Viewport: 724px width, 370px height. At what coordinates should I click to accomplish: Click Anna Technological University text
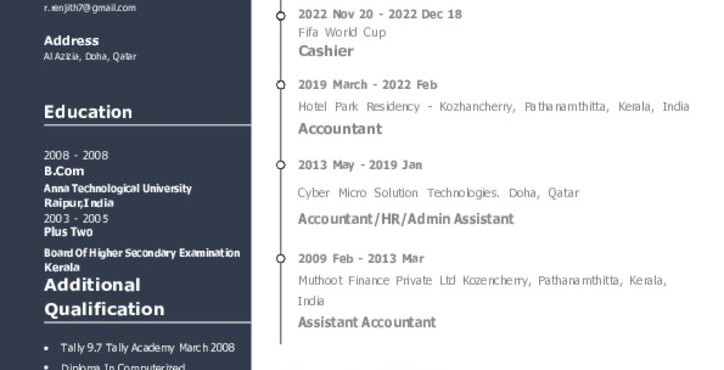point(118,188)
